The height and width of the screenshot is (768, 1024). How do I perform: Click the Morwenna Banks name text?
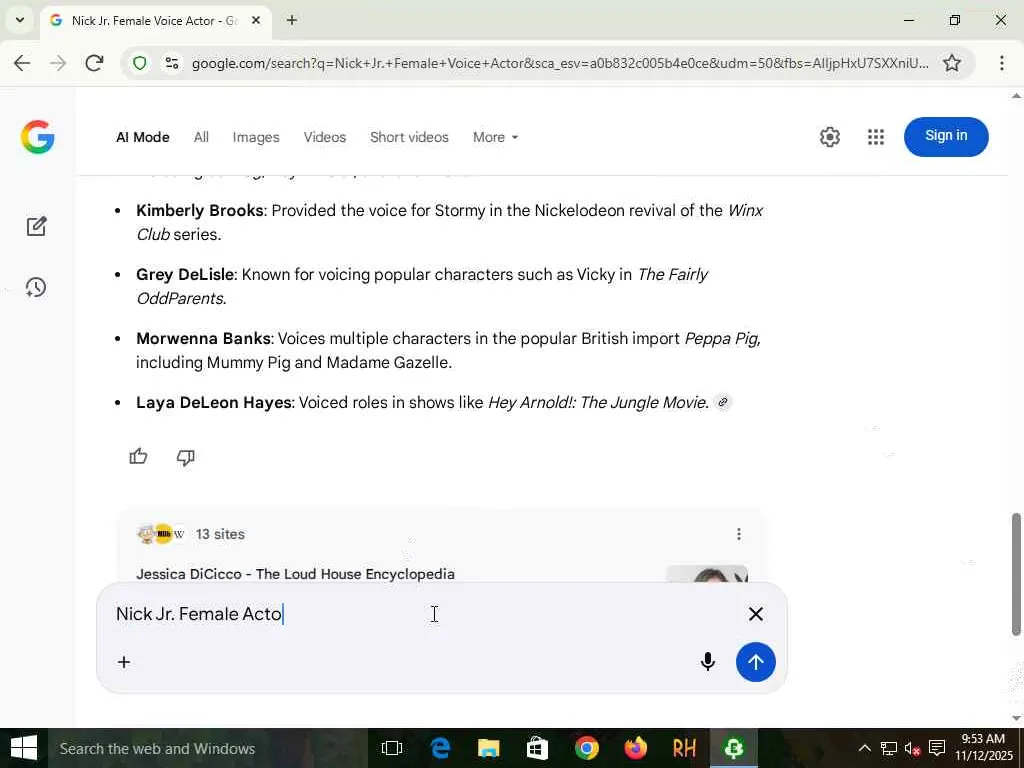pos(203,338)
